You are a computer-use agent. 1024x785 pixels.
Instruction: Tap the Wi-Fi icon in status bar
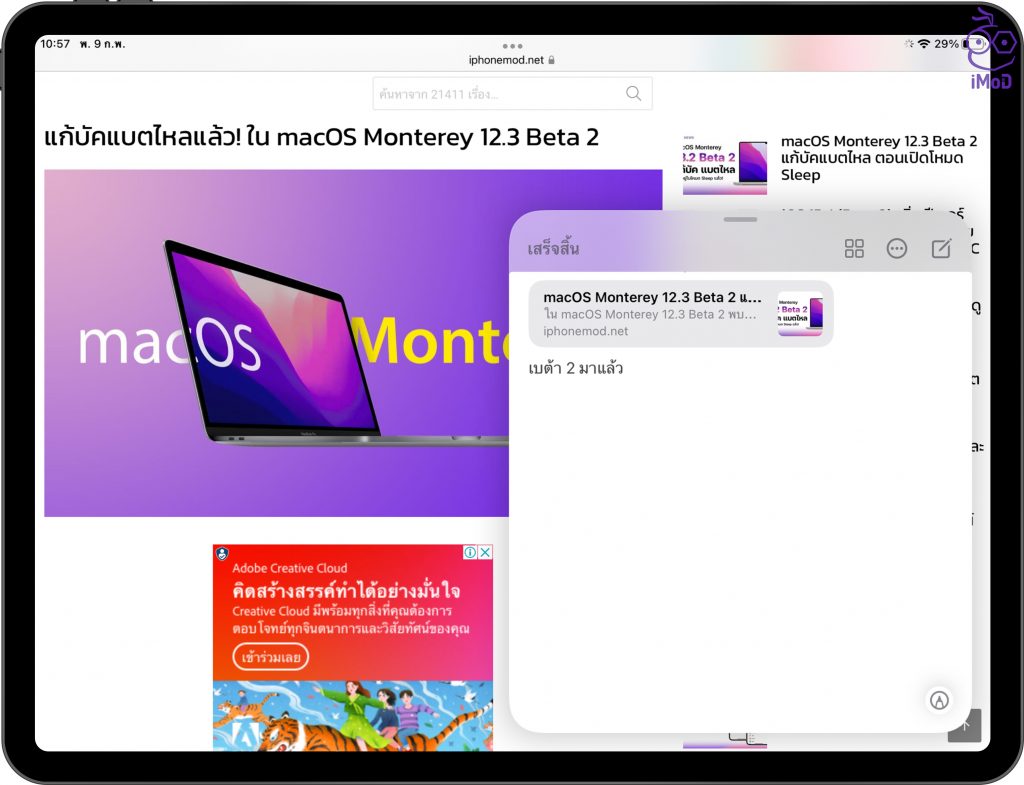coord(923,45)
